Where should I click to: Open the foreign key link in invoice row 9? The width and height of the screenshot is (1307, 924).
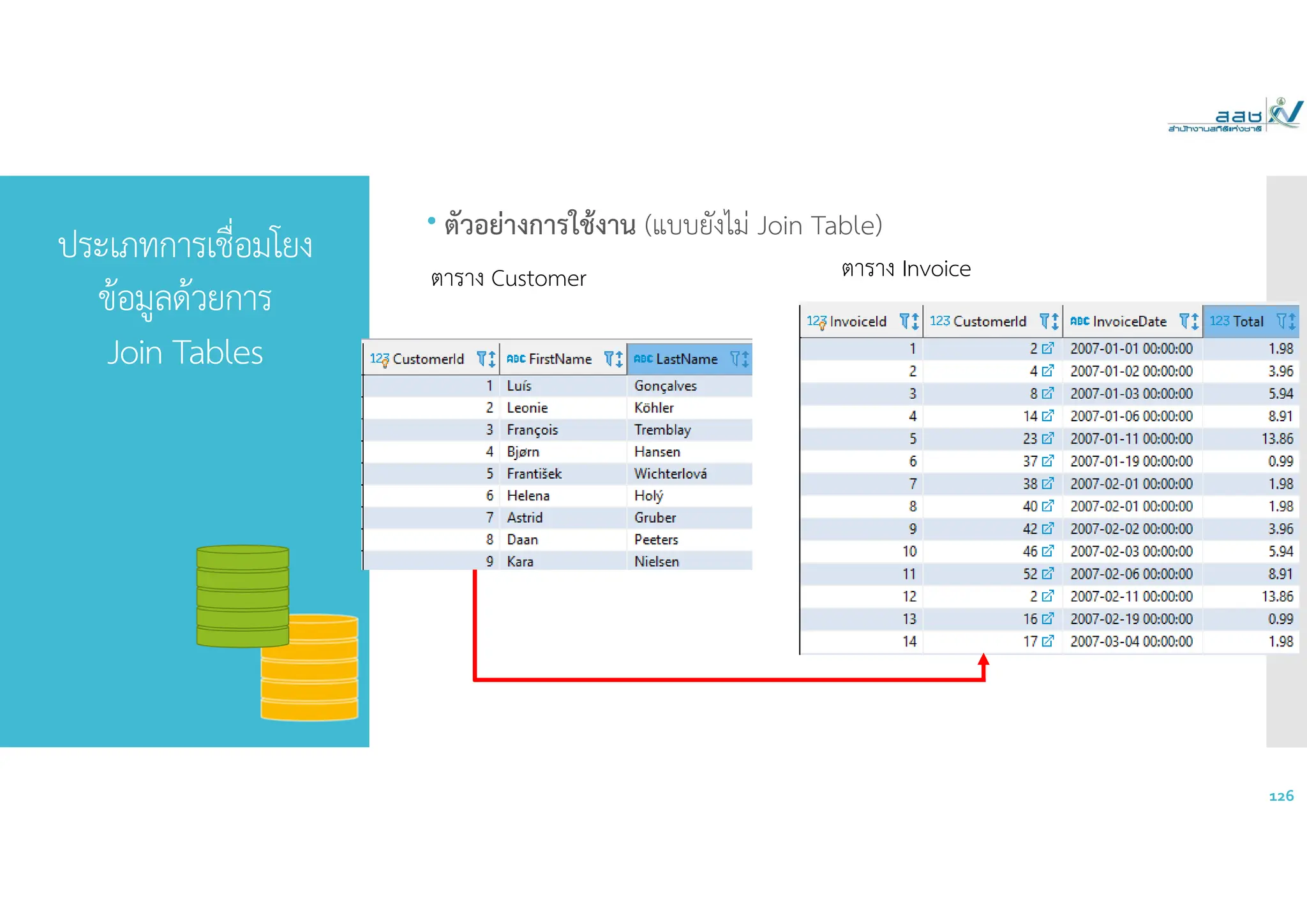click(1047, 528)
